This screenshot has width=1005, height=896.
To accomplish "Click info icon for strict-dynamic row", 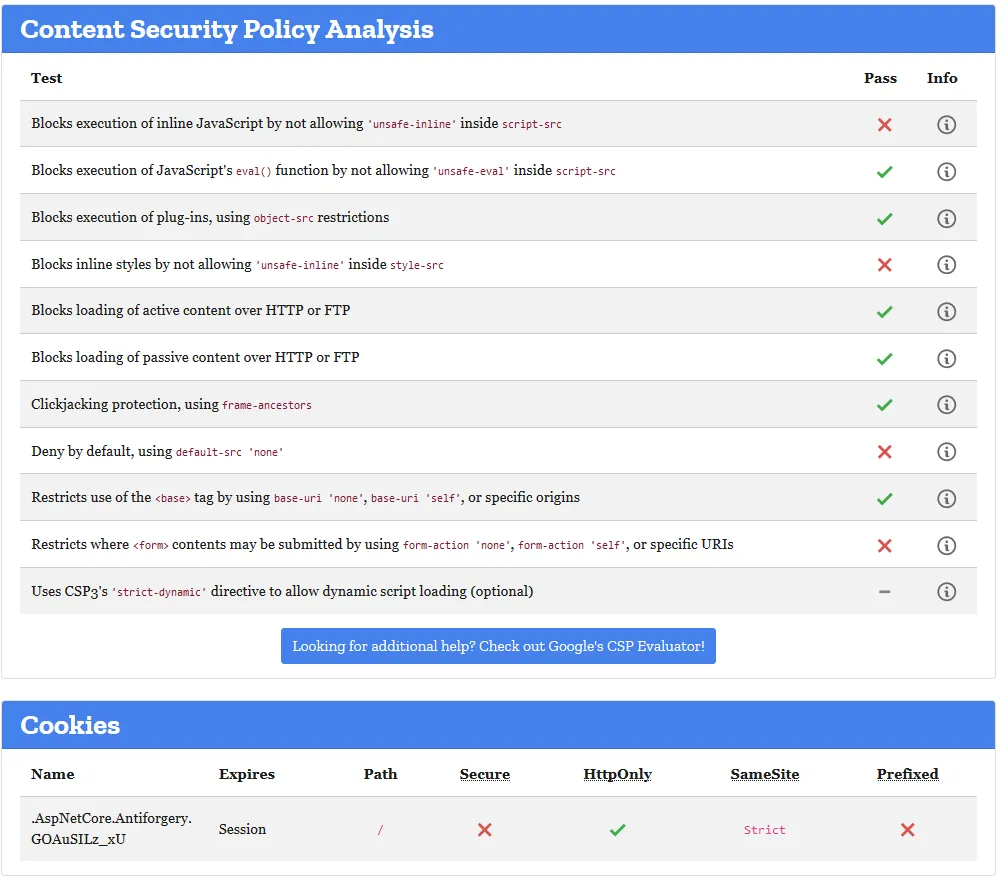I will pos(946,592).
